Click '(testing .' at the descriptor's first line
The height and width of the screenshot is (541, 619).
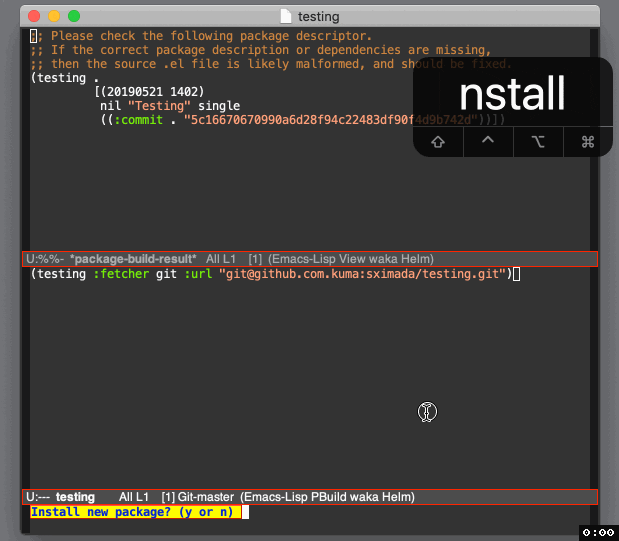(65, 78)
